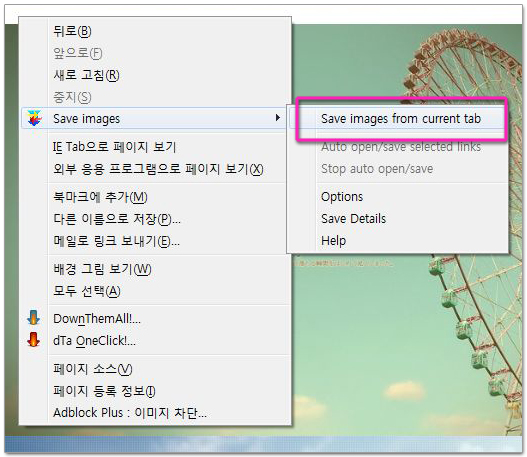Open Help in Save images submenu
Viewport: 527px width, 457px height.
coord(397,241)
